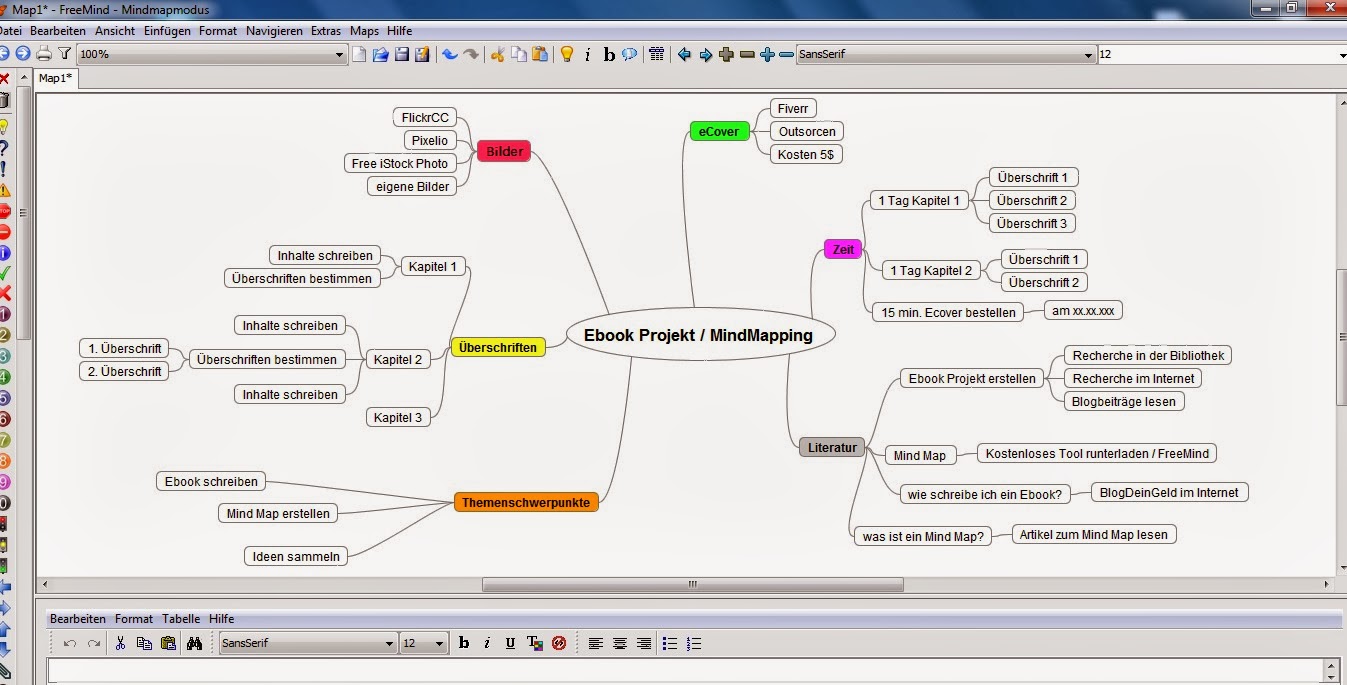
Task: Add the question mark icon from sidebar
Action: coord(4,148)
